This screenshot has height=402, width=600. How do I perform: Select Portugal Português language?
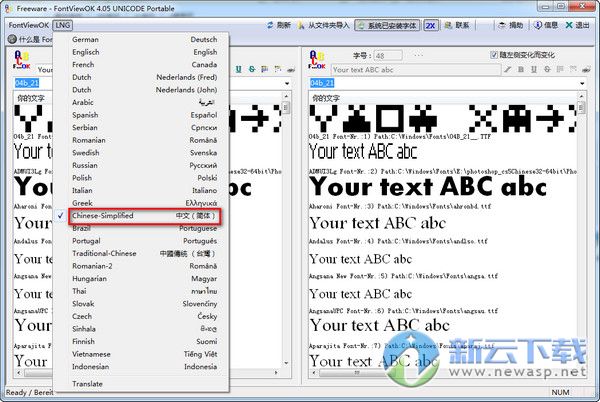point(141,241)
